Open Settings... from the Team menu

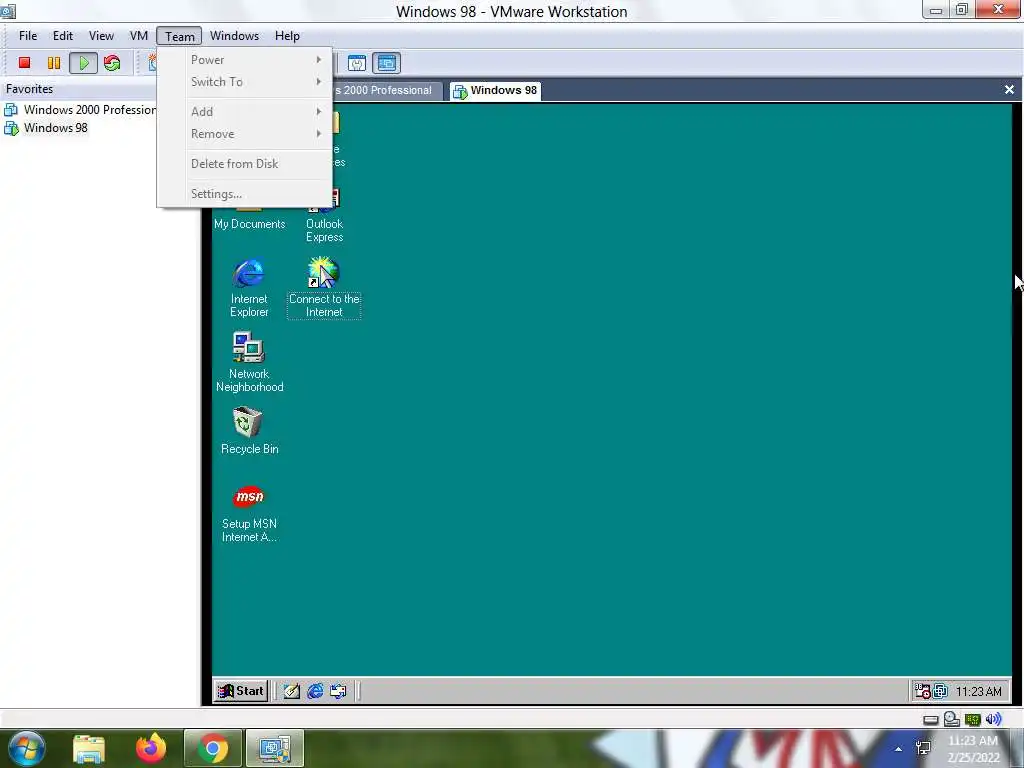point(245,194)
